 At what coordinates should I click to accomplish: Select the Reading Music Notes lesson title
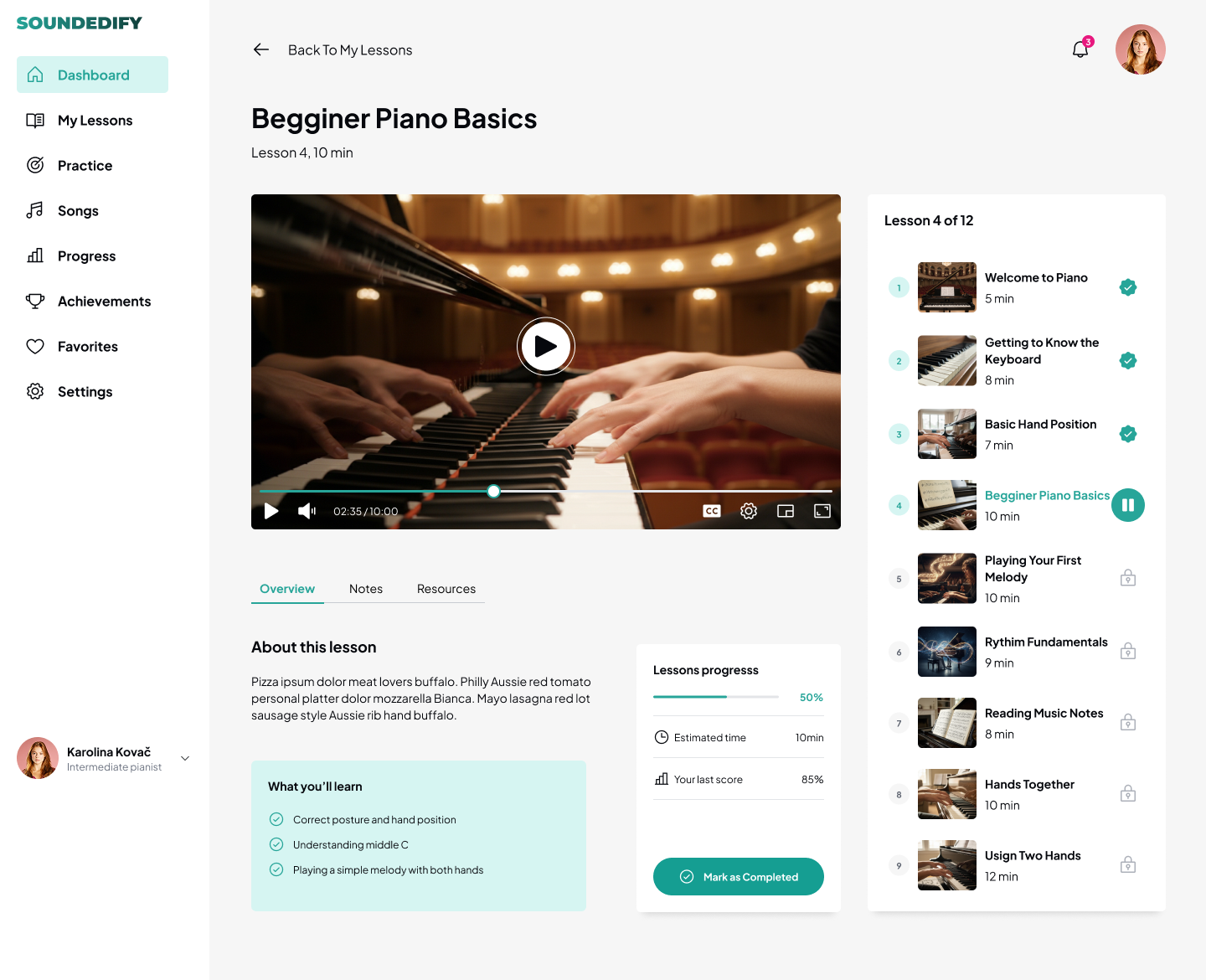[1044, 713]
